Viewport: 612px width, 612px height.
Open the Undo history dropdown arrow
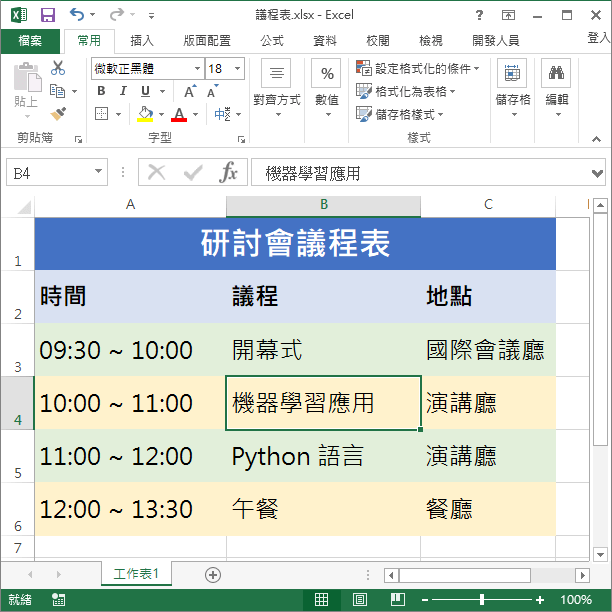tap(93, 15)
